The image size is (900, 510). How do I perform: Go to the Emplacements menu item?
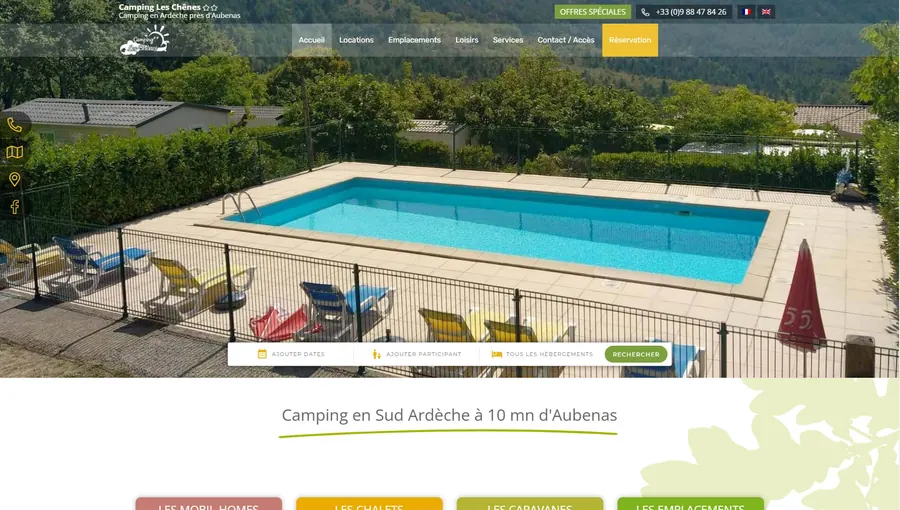click(x=414, y=40)
